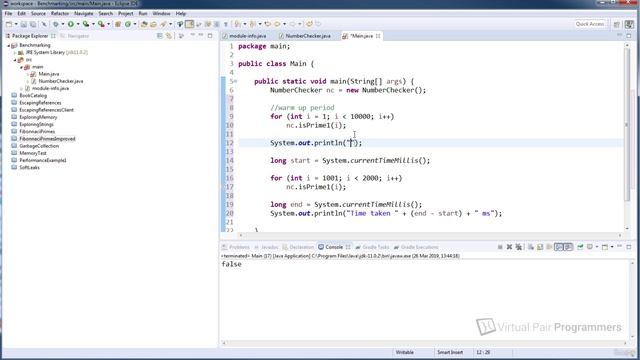Open the Gradle Tasks tab
The image size is (640, 360).
click(x=372, y=247)
